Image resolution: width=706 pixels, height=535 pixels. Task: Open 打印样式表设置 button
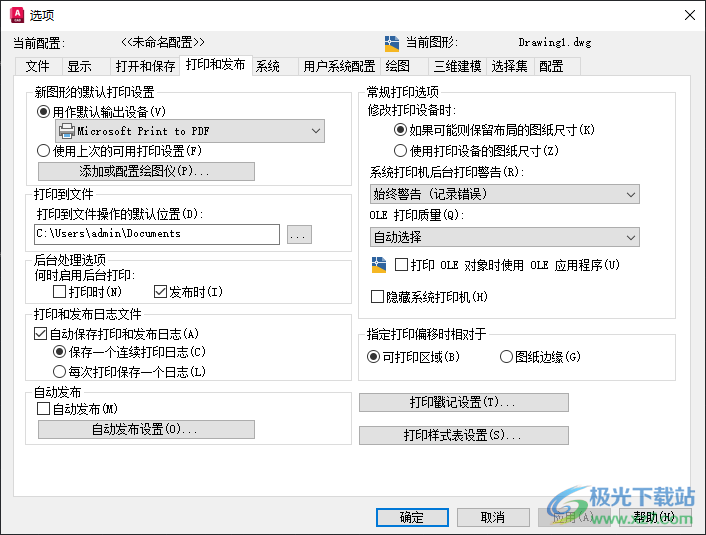coord(464,435)
